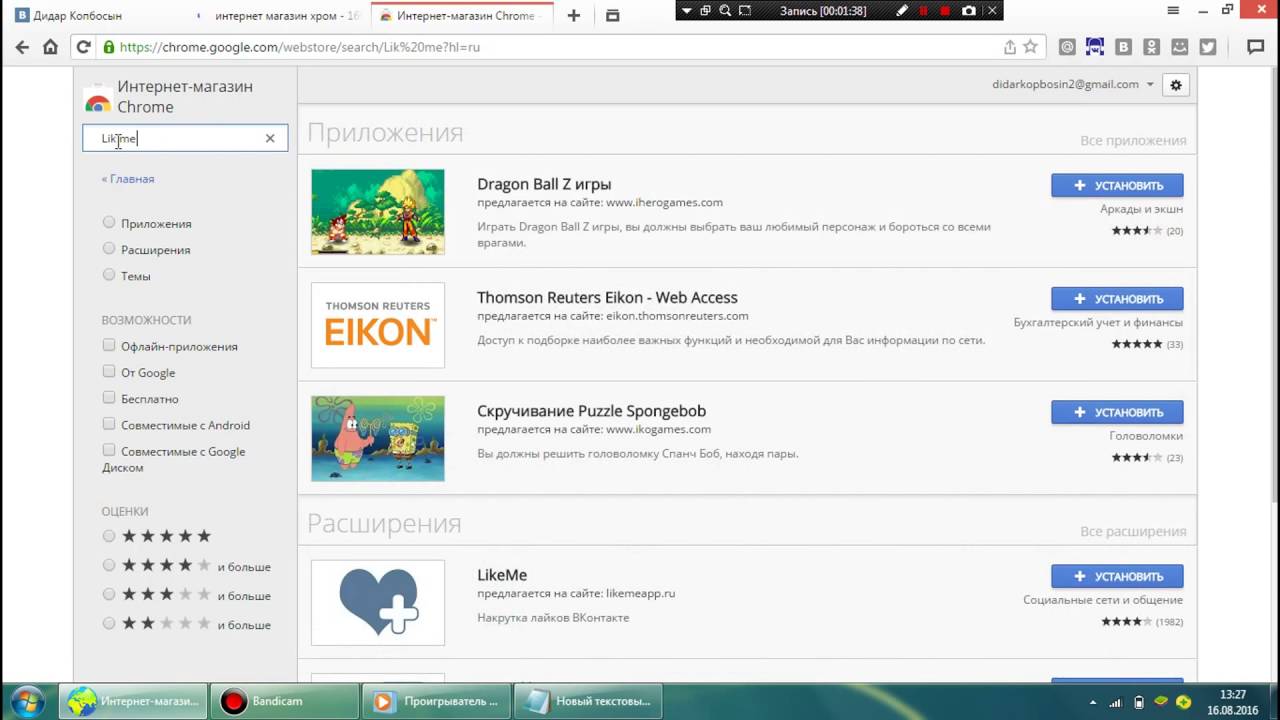
Task: Select the Темы radio button
Action: pos(109,274)
